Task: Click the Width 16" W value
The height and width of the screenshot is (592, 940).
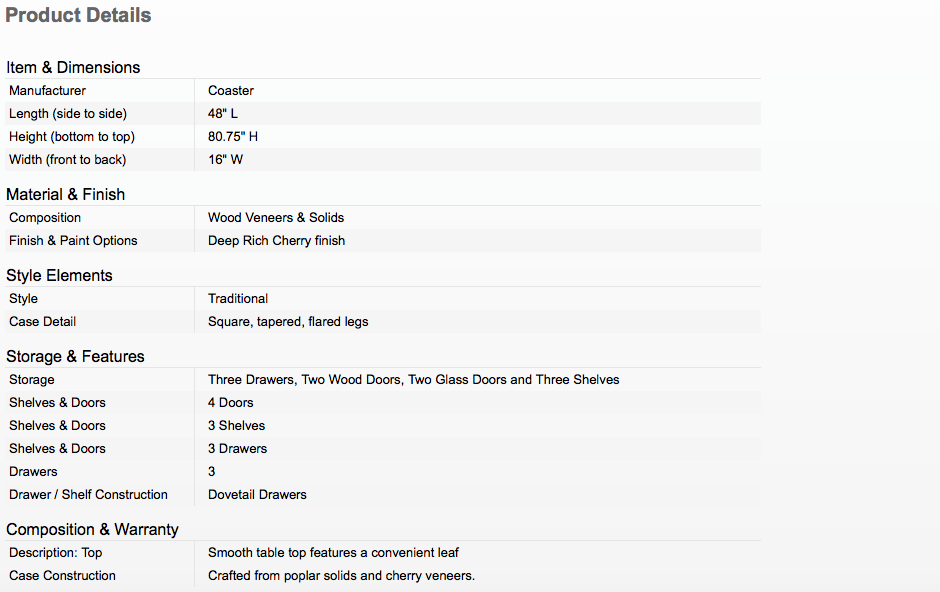Action: click(225, 159)
